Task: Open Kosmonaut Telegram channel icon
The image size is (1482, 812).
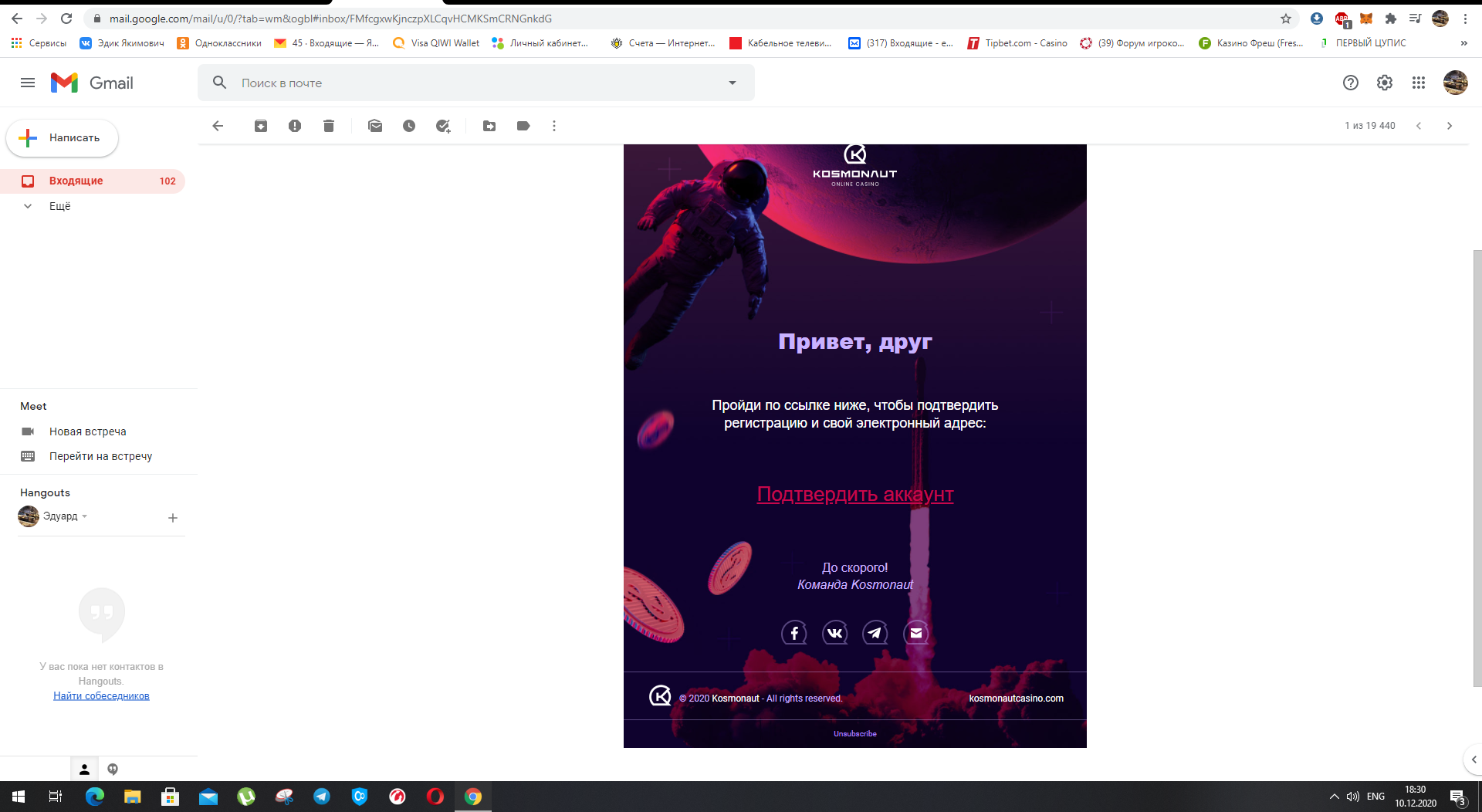Action: 875,633
